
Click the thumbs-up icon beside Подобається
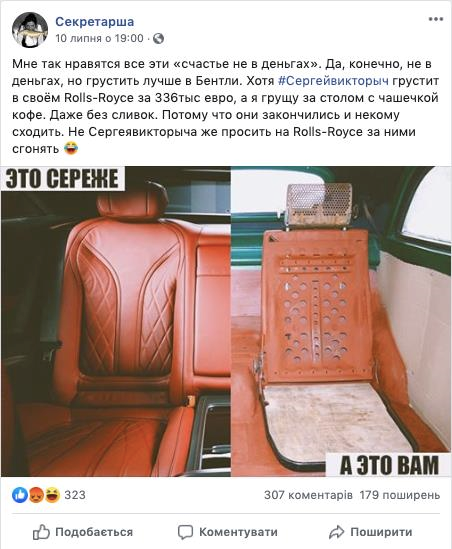pos(41,532)
